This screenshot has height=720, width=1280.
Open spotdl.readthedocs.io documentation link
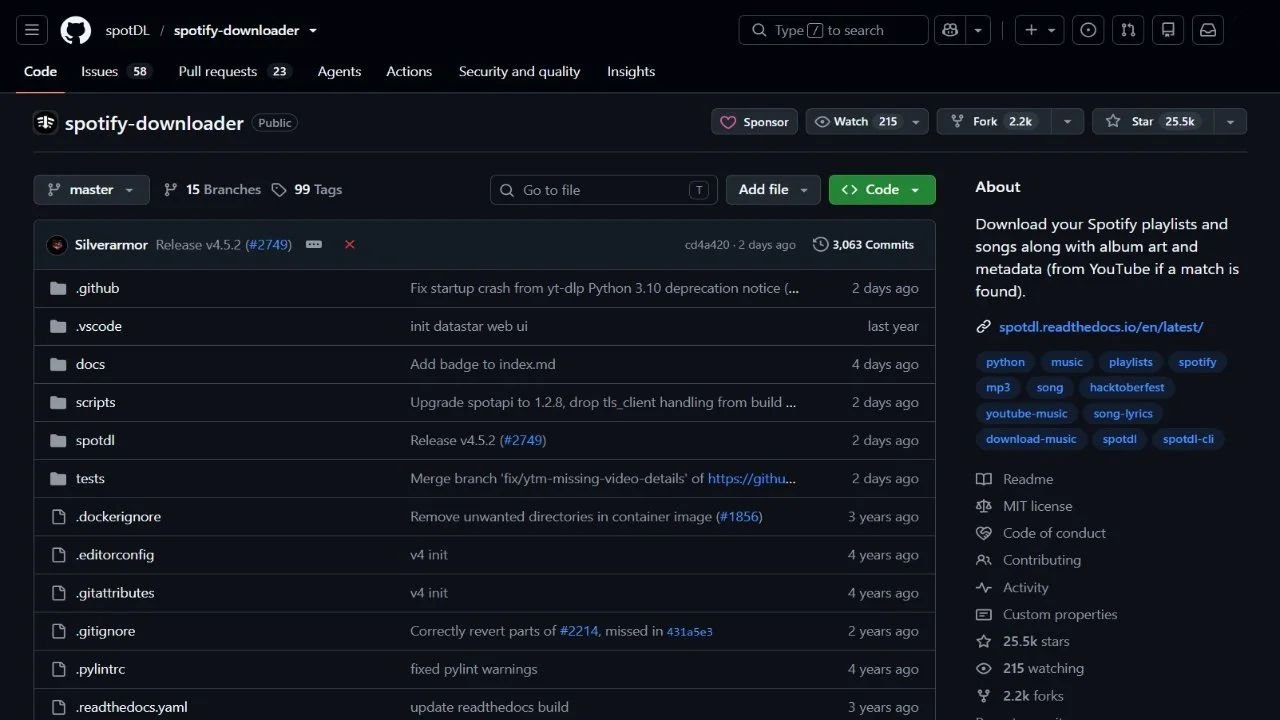[1101, 327]
